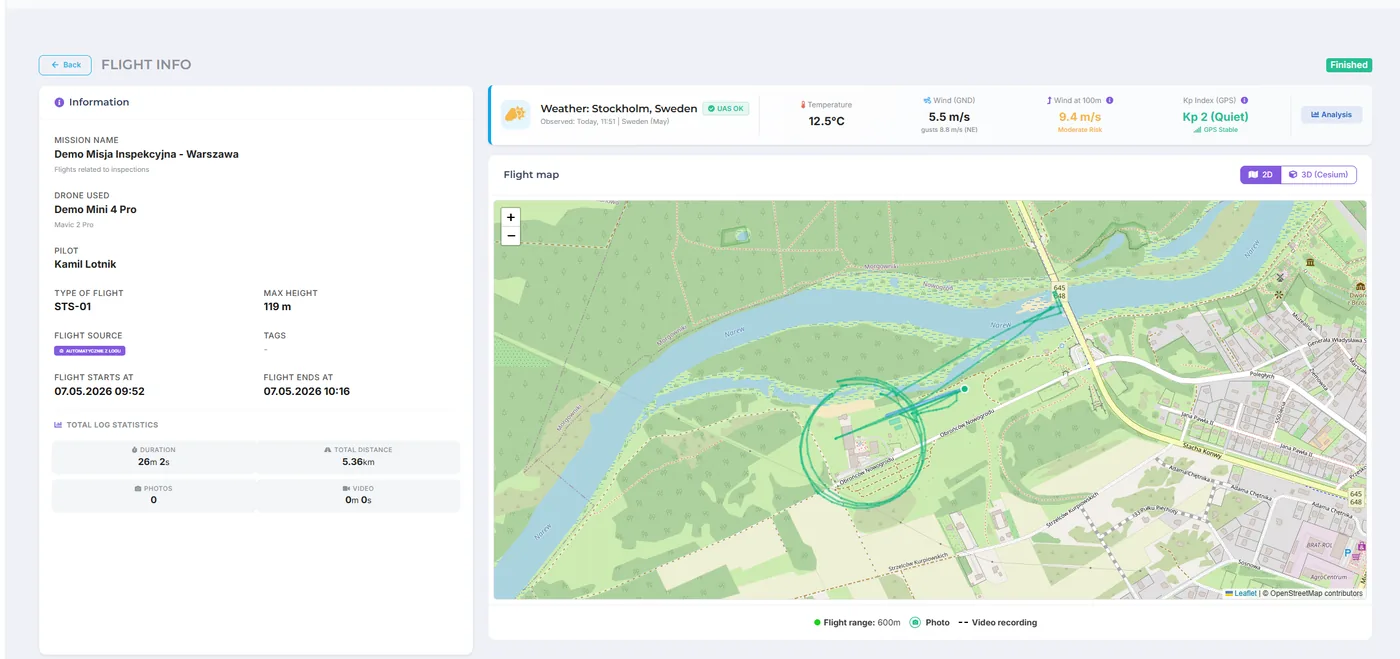This screenshot has width=1400, height=659.
Task: Click the 119 m max height value
Action: click(278, 307)
